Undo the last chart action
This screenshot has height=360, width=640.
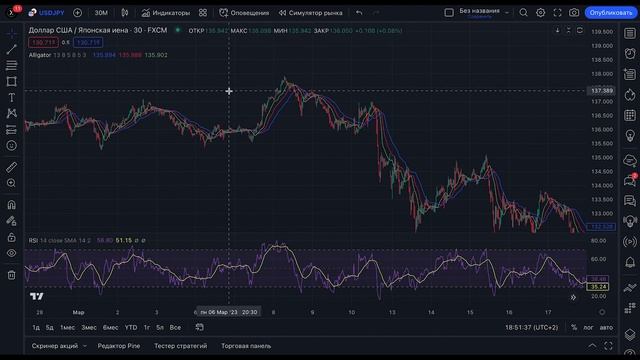[359, 13]
